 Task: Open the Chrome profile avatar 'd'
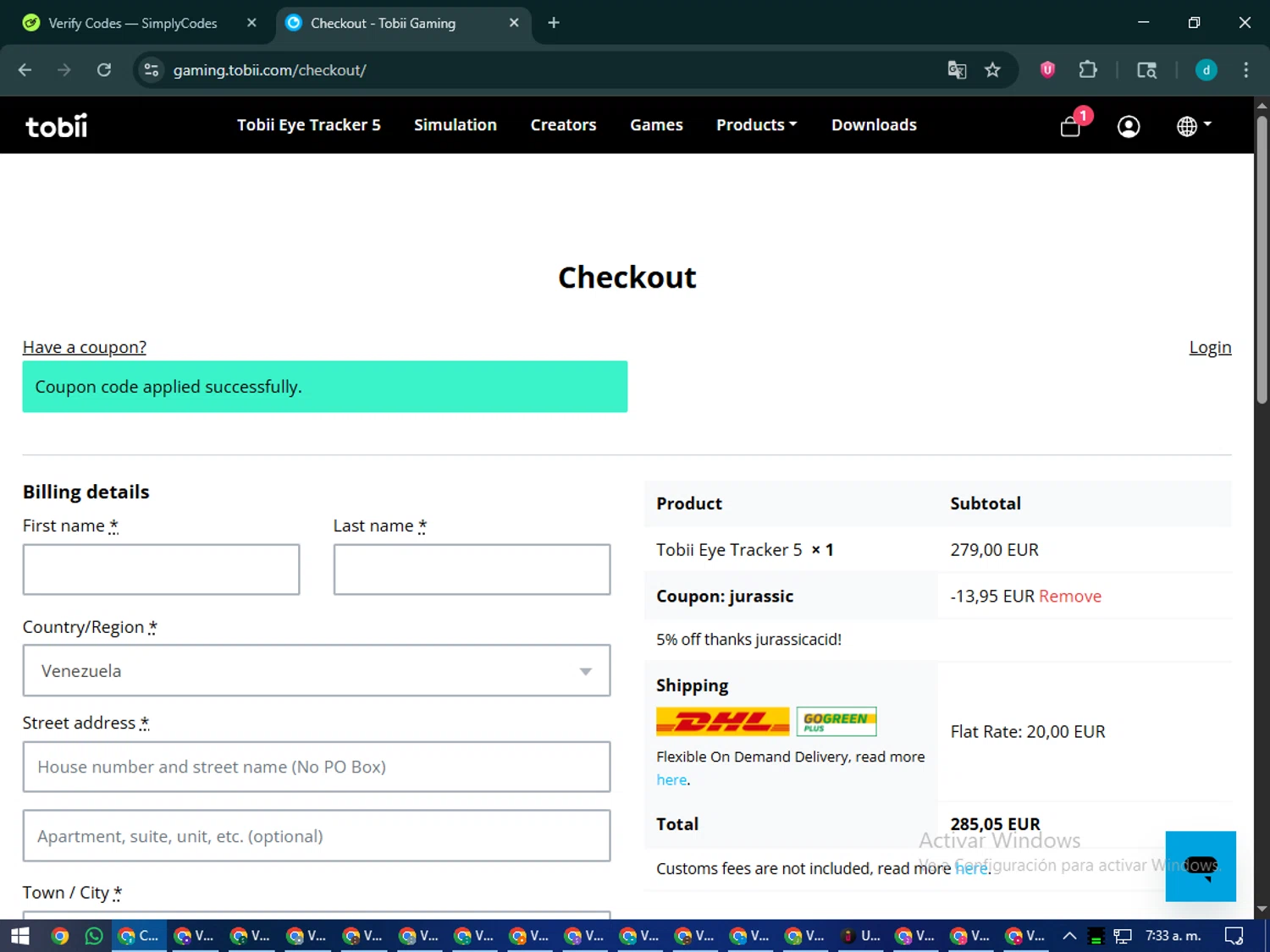(1206, 70)
